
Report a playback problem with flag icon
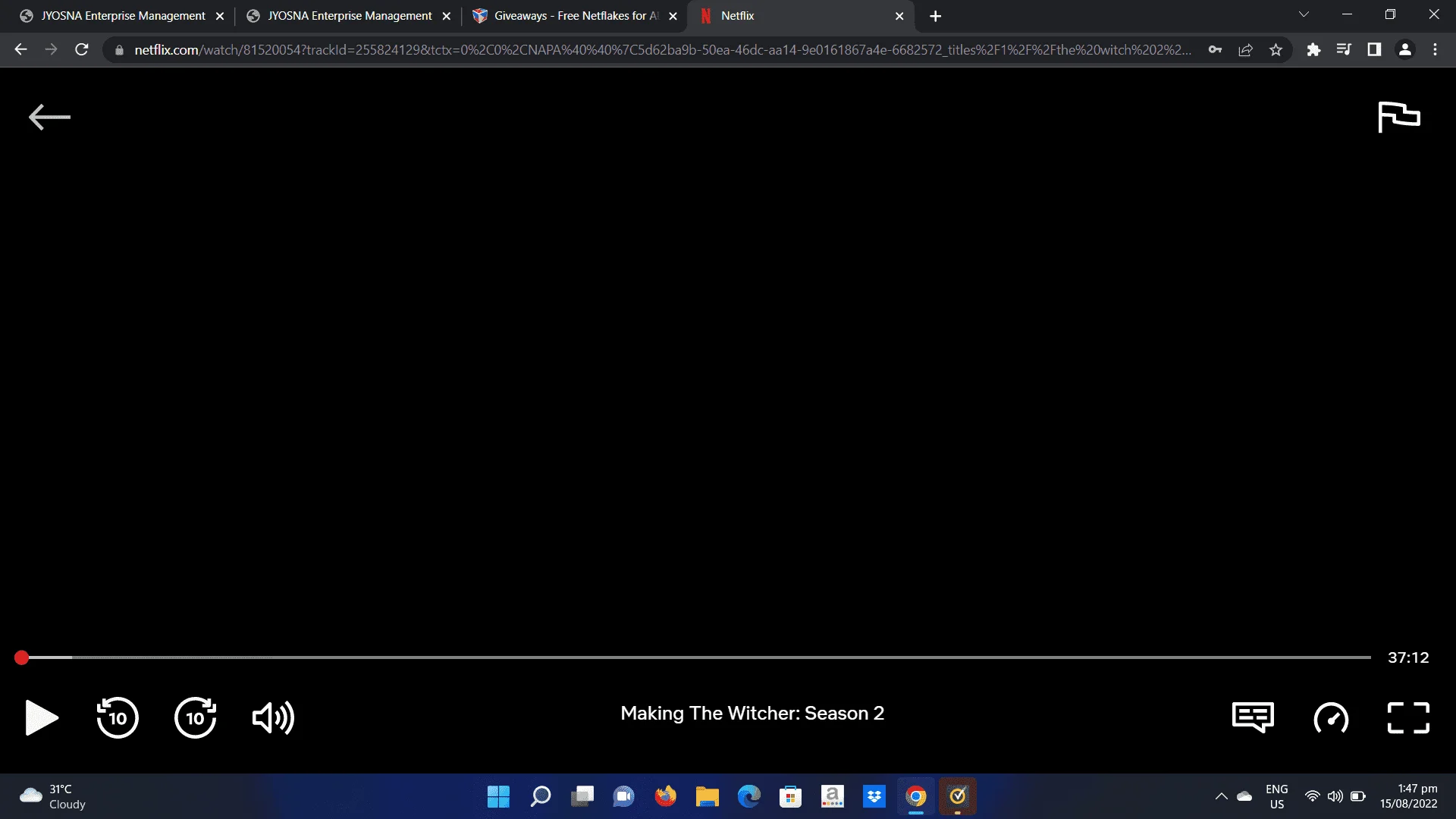1398,117
